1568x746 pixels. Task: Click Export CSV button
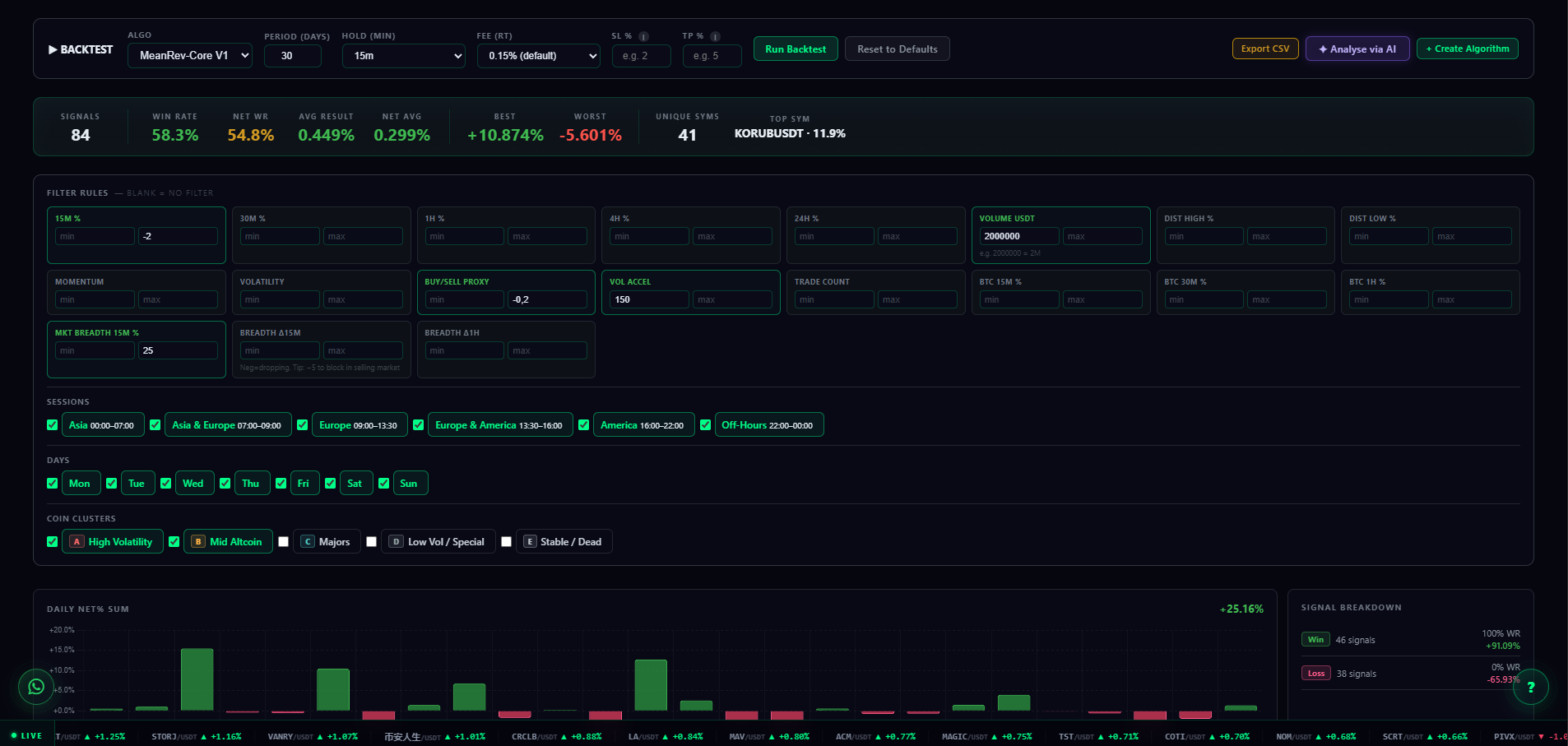[x=1265, y=49]
